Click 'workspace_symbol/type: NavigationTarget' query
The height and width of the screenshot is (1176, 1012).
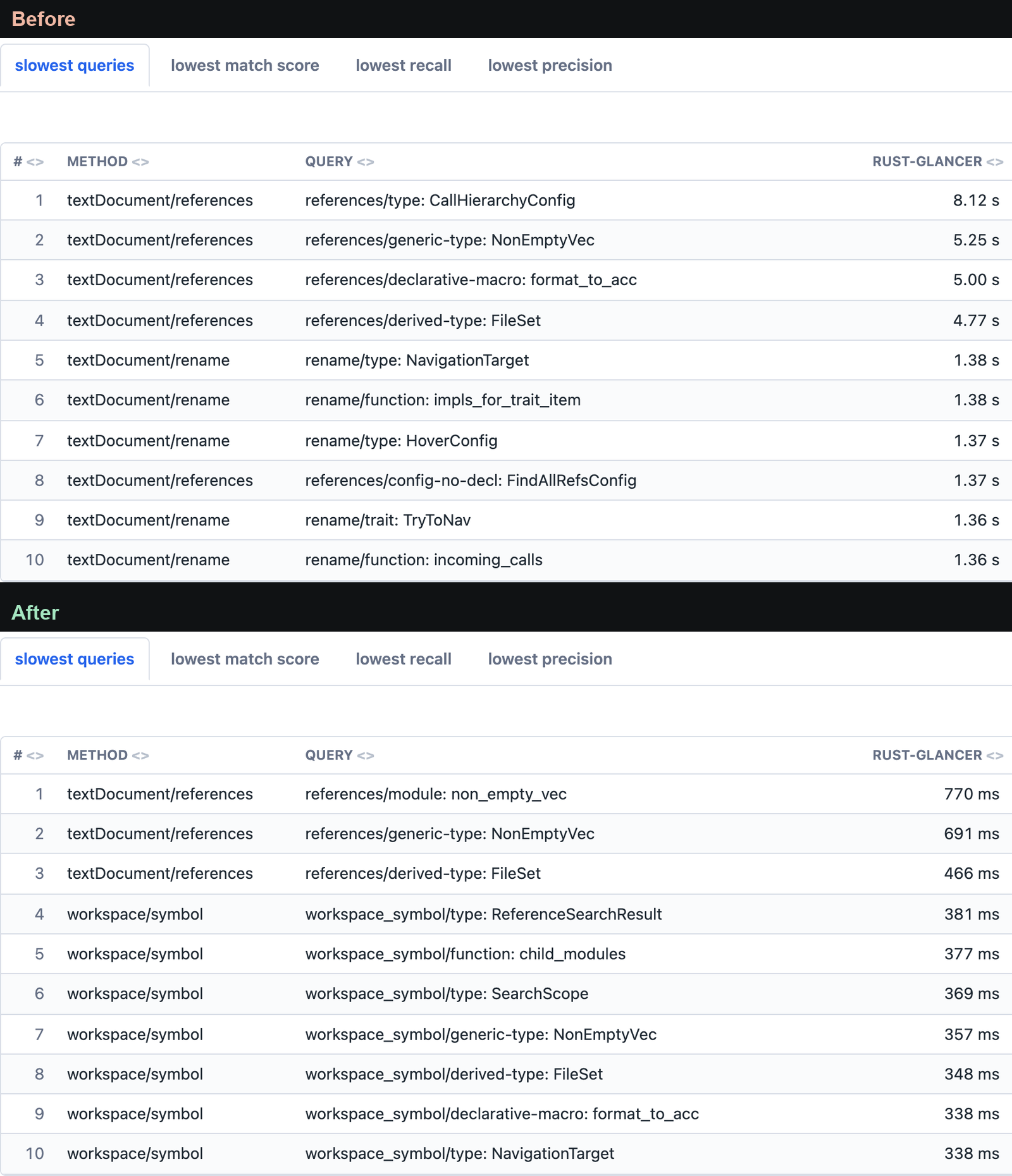[459, 1154]
